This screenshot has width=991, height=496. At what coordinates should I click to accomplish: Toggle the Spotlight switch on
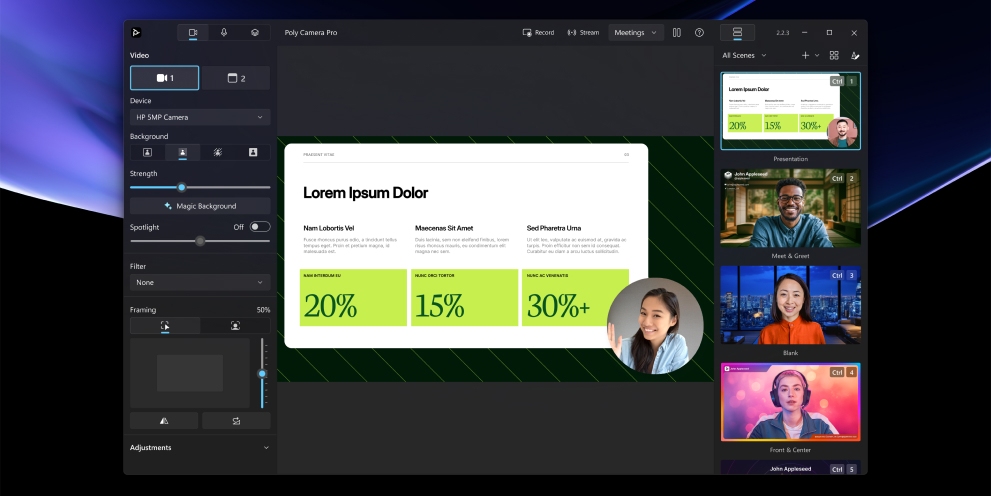(x=259, y=227)
